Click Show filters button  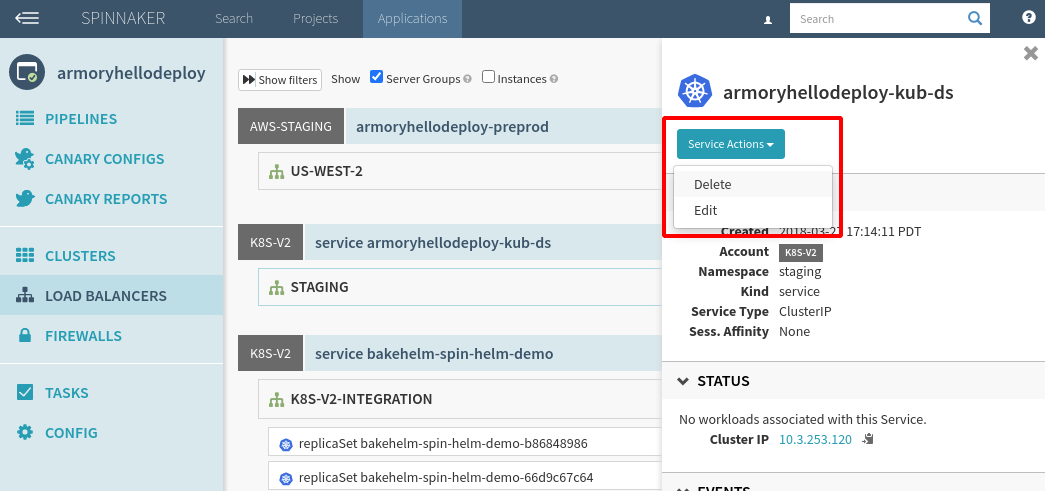280,79
